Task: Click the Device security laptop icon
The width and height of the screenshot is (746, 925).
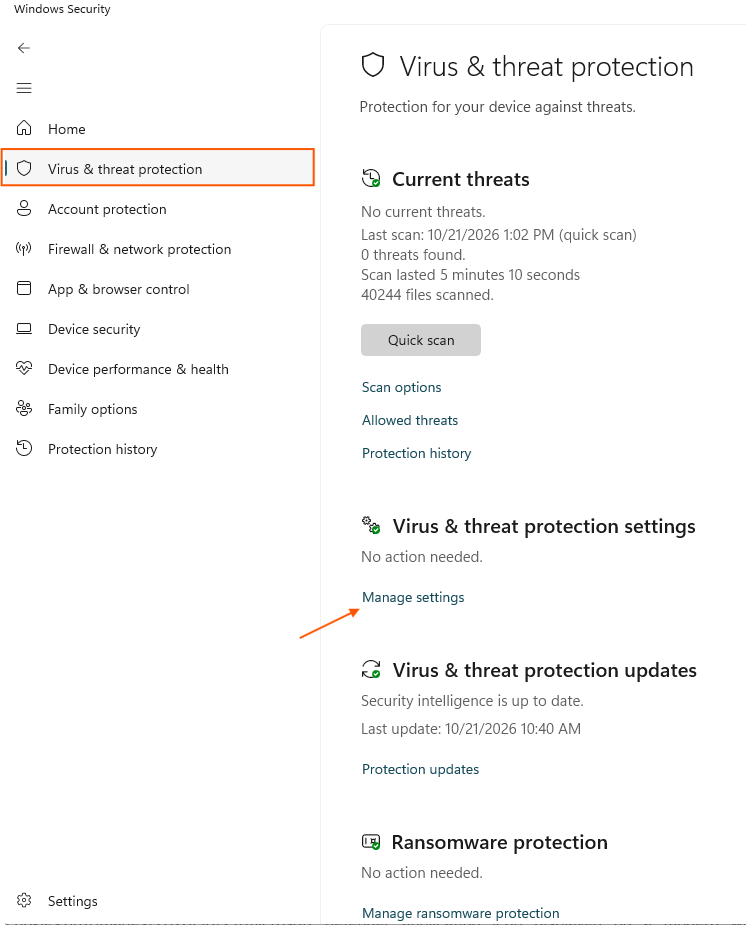Action: 24,329
